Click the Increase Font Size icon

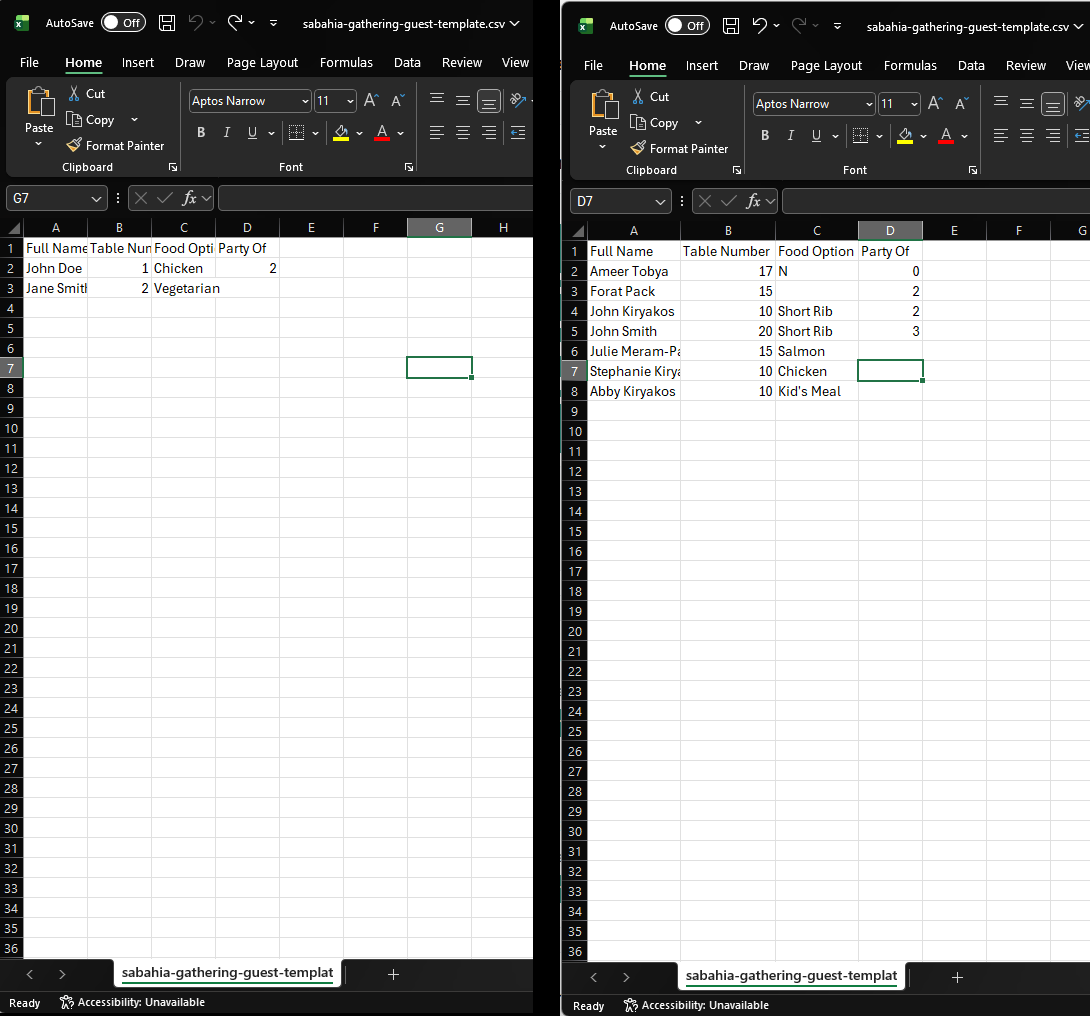point(370,100)
